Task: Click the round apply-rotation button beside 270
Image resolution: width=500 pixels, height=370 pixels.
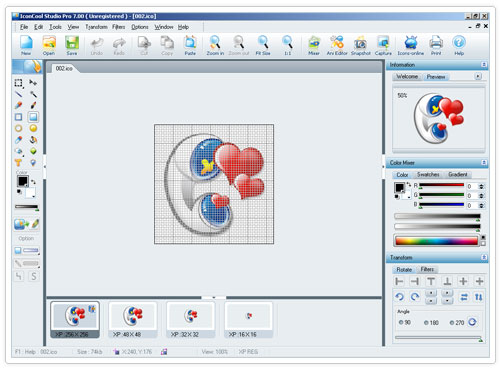Action: click(472, 322)
